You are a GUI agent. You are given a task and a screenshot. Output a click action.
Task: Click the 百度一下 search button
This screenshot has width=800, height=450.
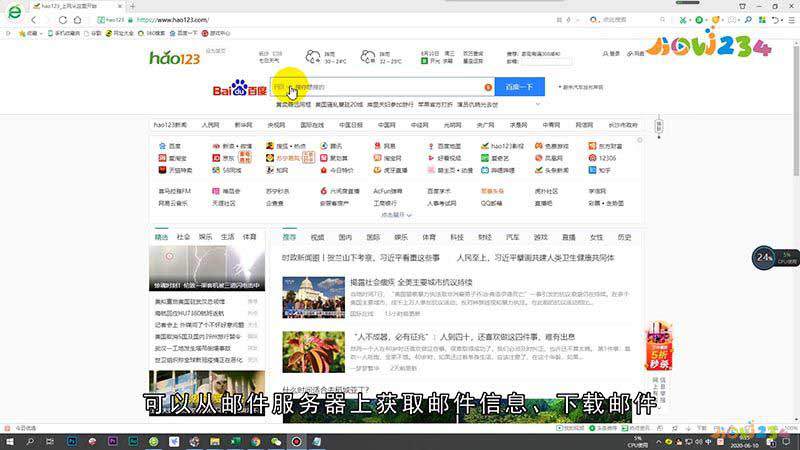coord(519,87)
